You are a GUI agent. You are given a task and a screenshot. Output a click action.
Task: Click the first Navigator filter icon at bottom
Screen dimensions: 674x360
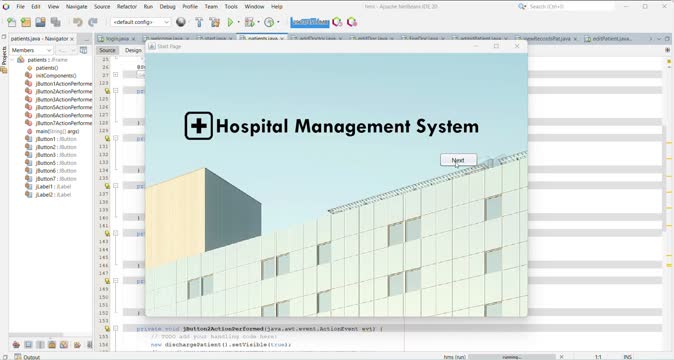(x=16, y=345)
